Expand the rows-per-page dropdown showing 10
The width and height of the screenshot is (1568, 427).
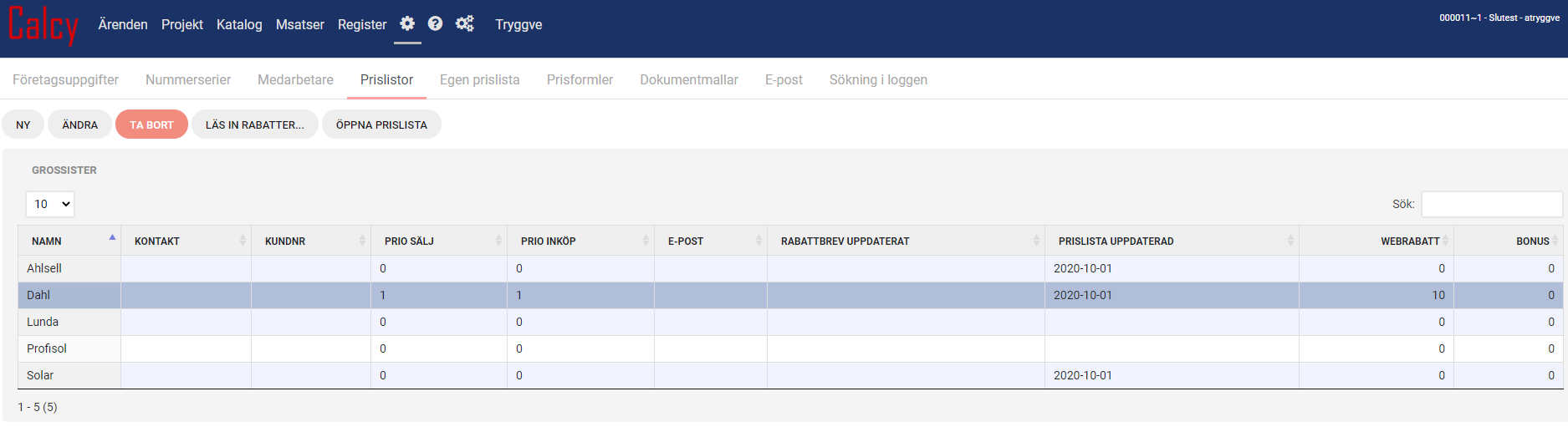click(50, 204)
